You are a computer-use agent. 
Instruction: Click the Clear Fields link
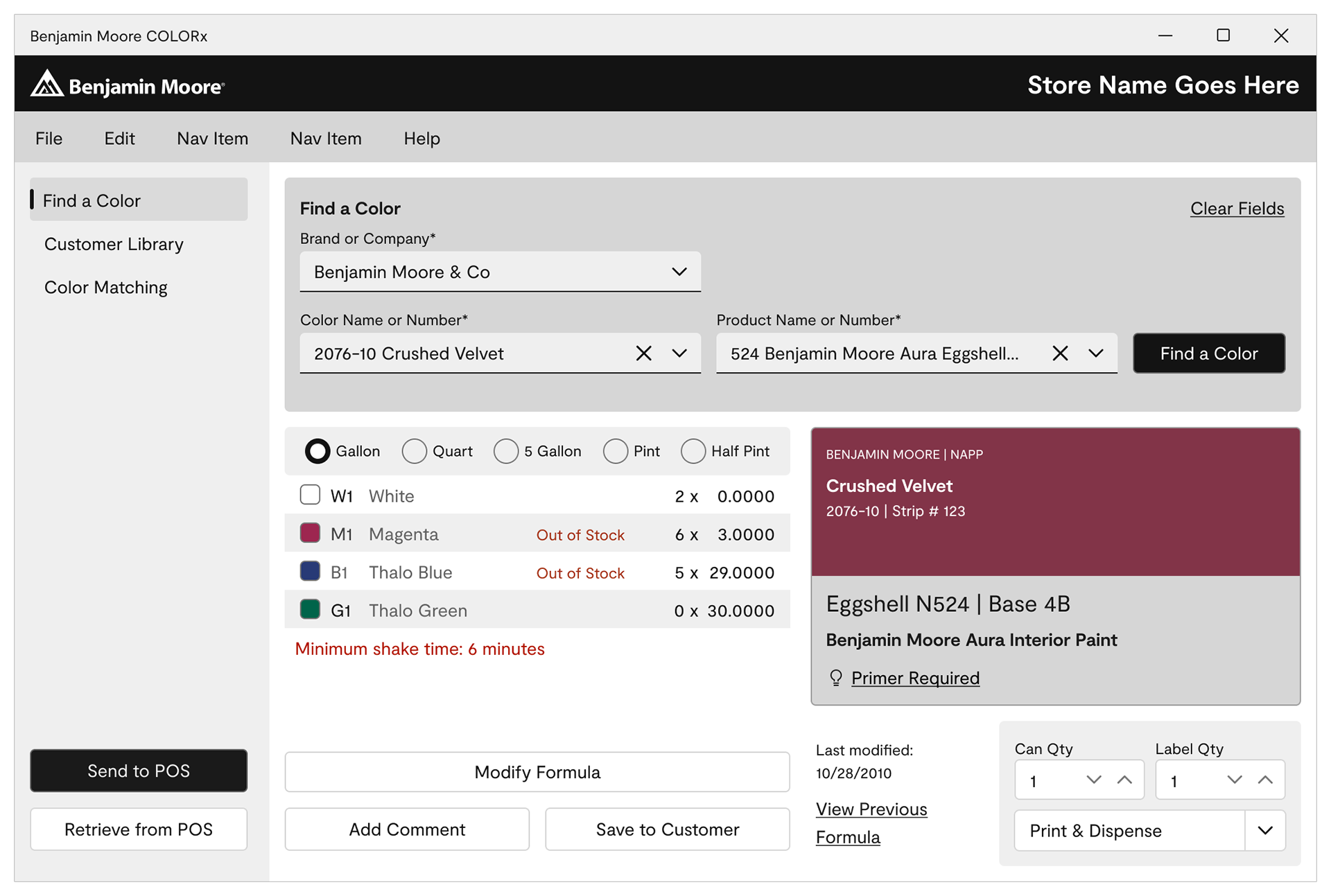(x=1237, y=209)
